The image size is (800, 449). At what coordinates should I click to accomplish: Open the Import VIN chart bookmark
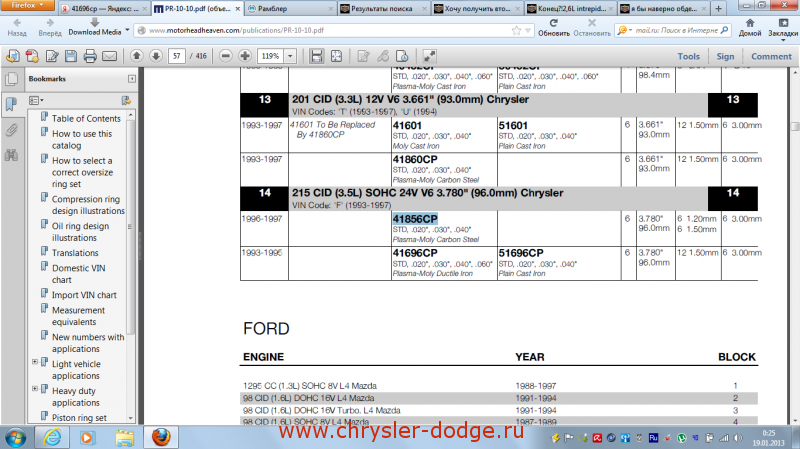(84, 295)
